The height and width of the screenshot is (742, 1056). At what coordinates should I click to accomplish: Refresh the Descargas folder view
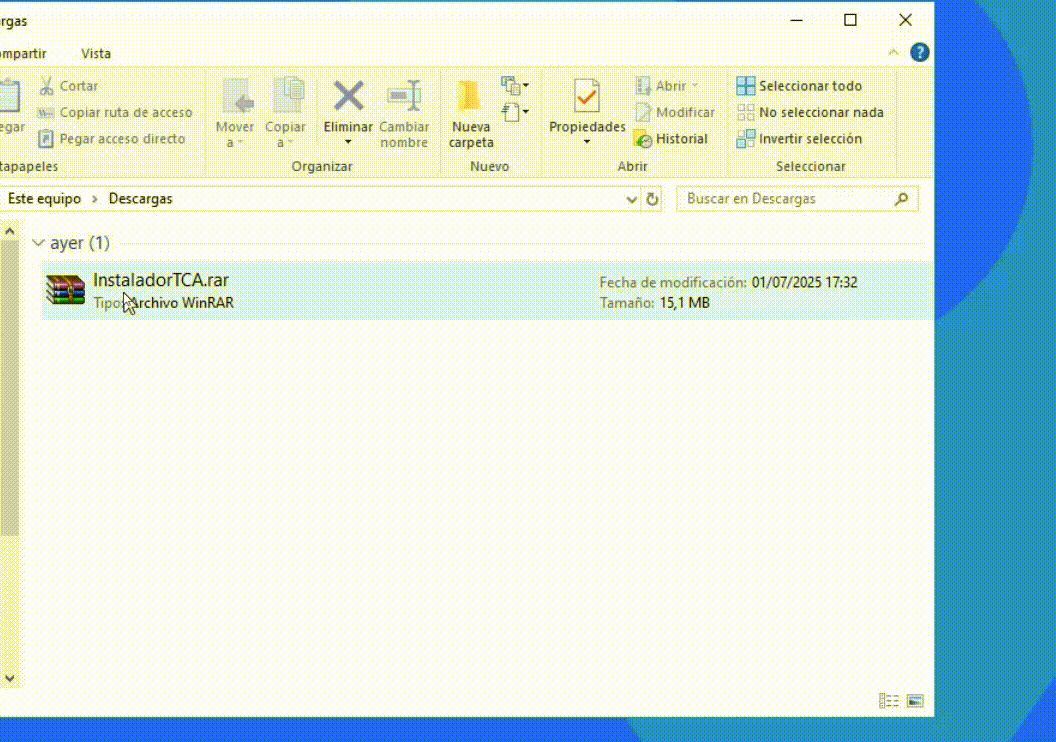652,199
